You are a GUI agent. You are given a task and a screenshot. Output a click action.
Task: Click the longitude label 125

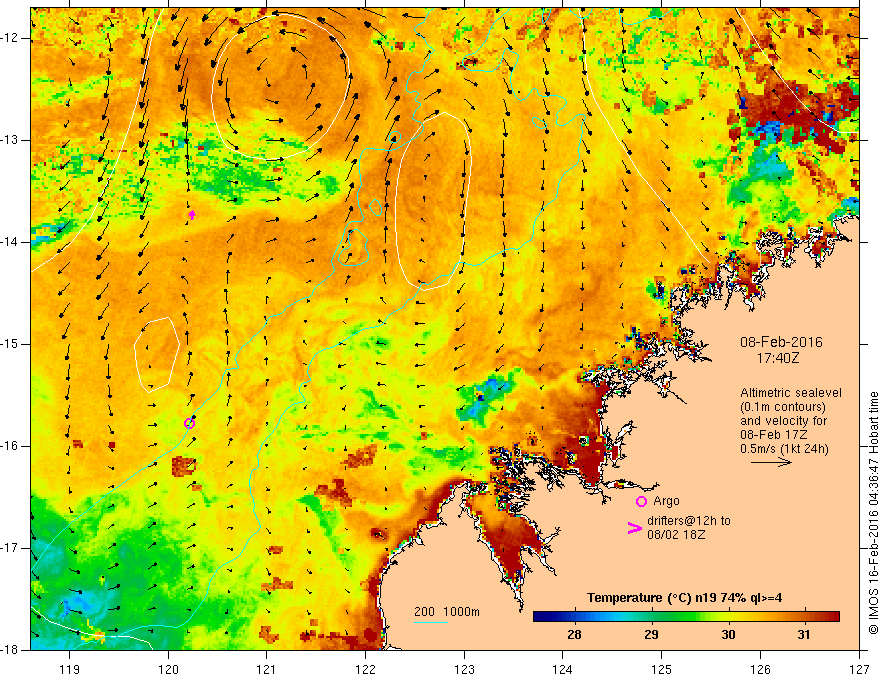(x=662, y=669)
